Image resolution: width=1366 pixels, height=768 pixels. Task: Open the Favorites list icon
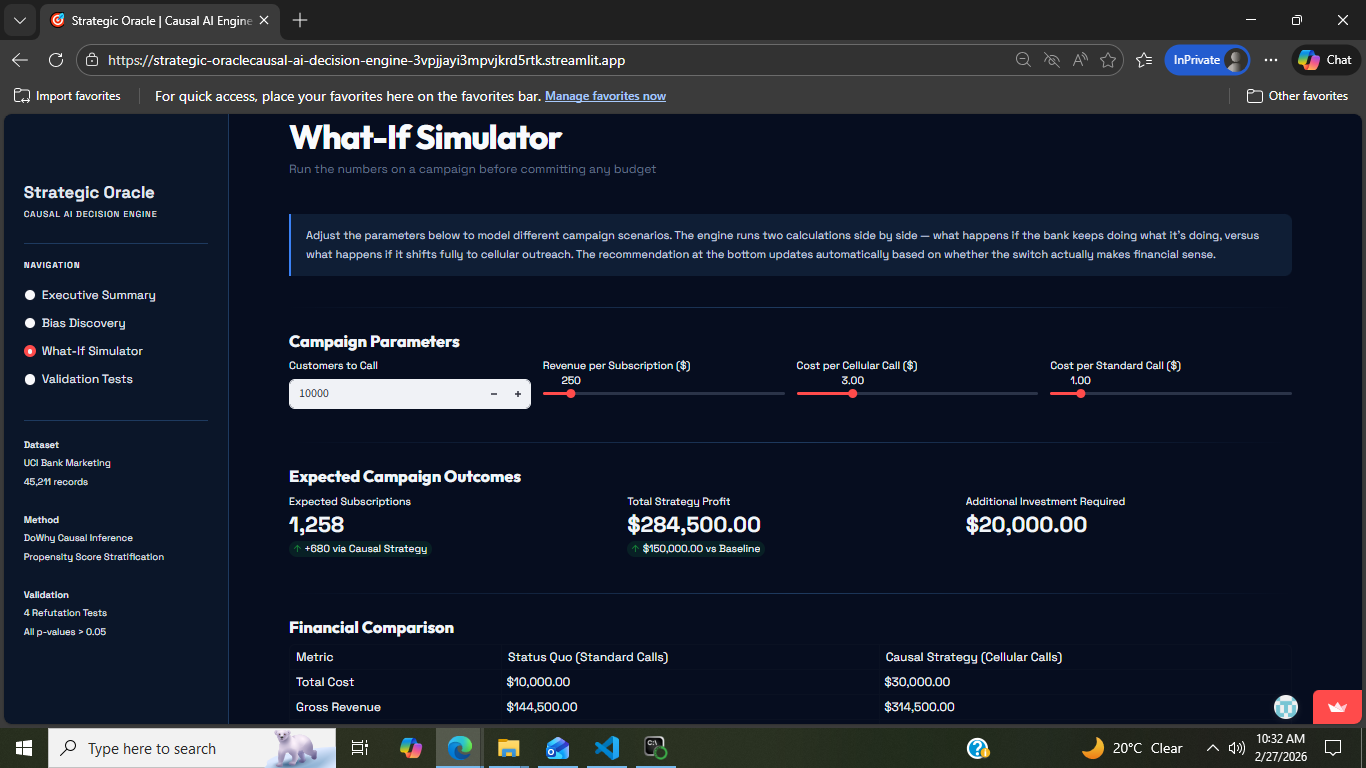pos(1144,60)
